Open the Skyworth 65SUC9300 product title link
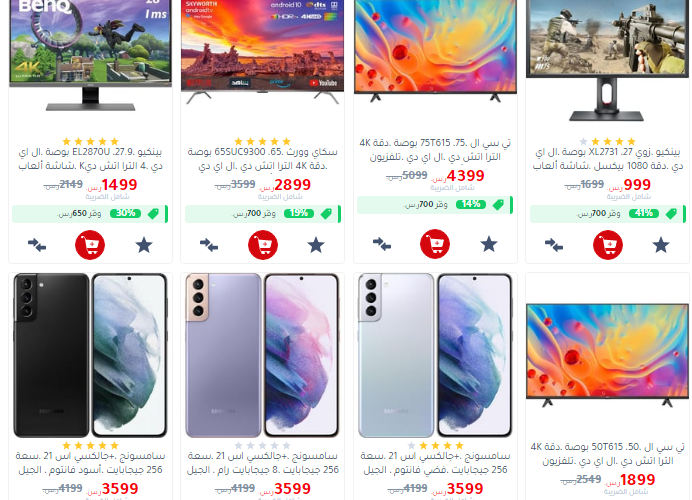Screen dimensions: 692x500 point(263,159)
